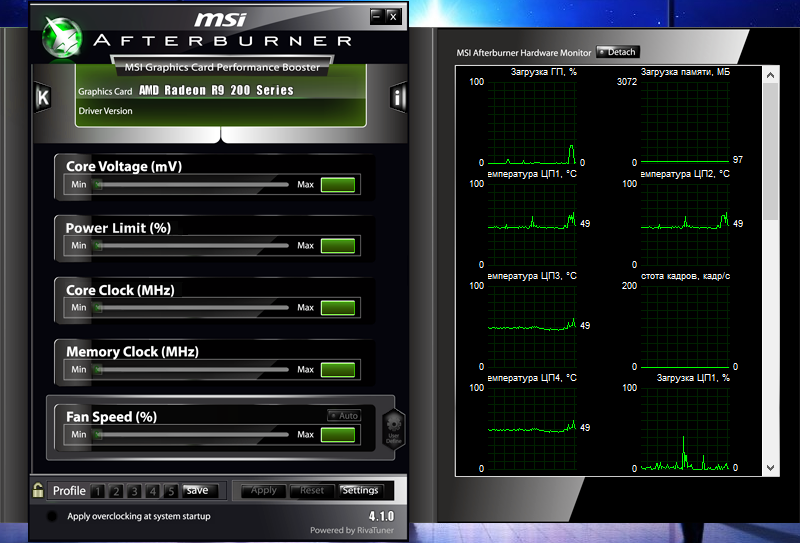Click the MSI Afterburner dragon logo
Viewport: 800px width, 543px height.
click(62, 38)
